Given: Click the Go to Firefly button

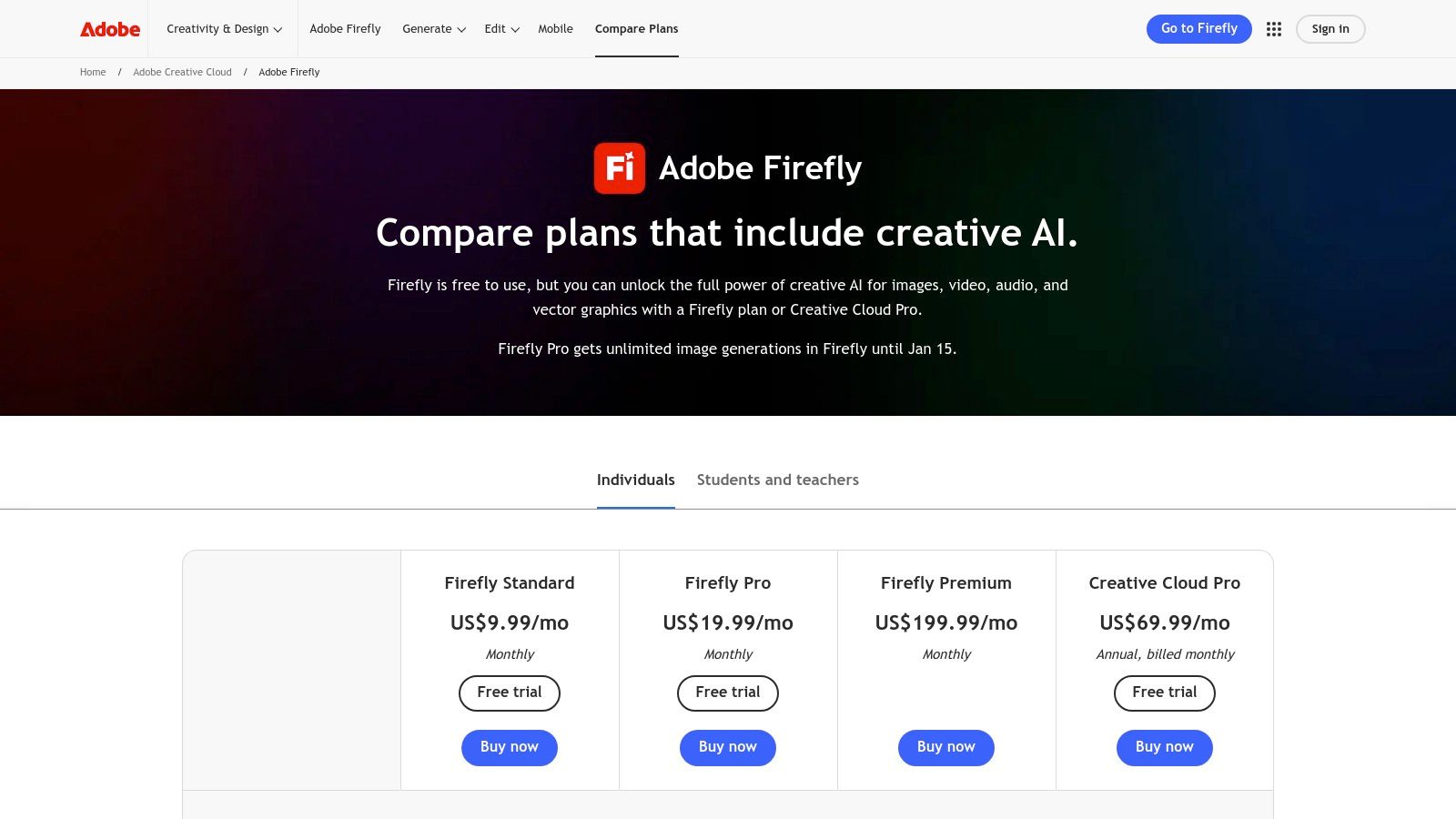Looking at the screenshot, I should [1198, 28].
